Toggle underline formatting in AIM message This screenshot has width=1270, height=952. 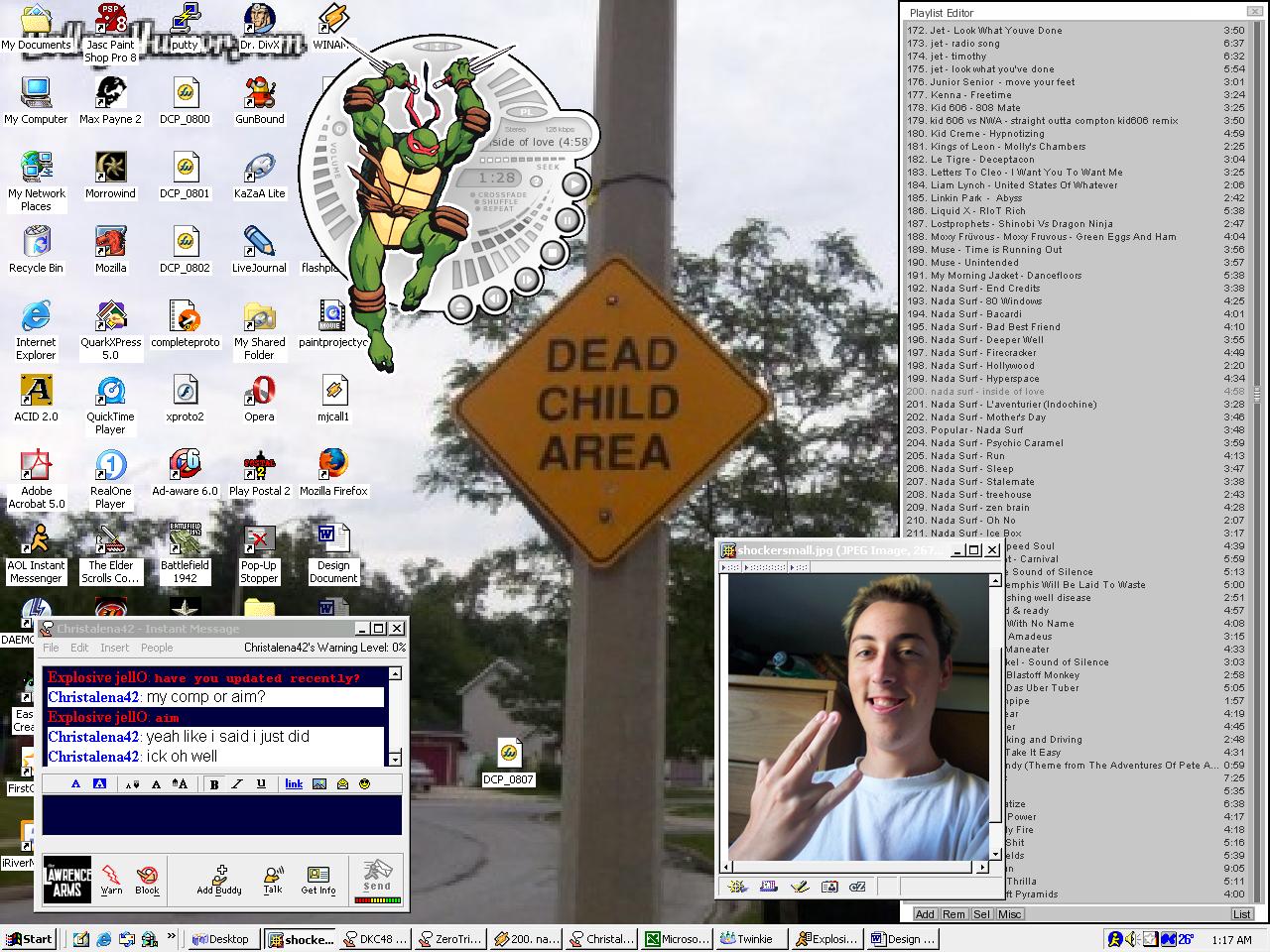pos(261,783)
